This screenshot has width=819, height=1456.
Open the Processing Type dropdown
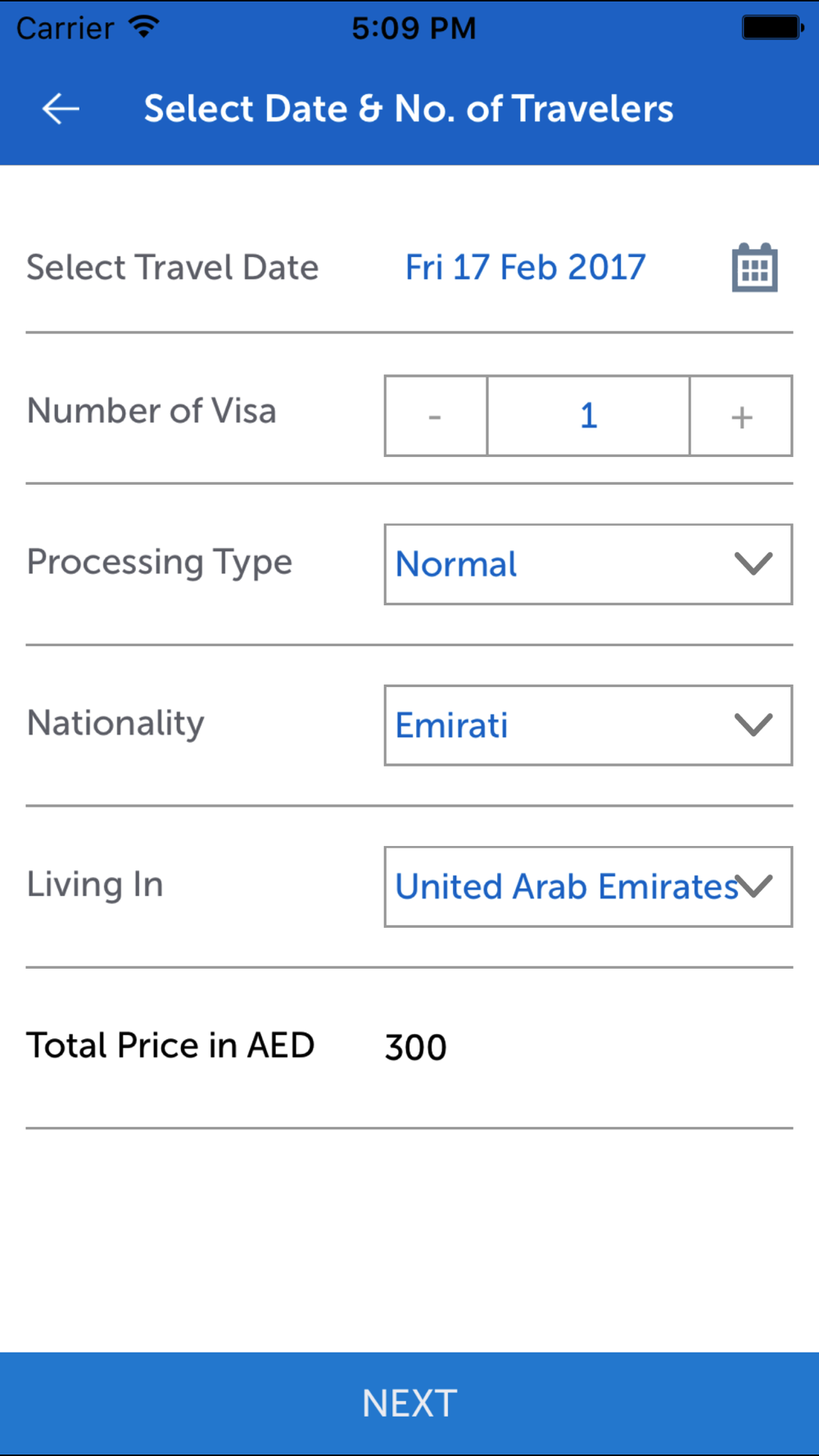coord(588,564)
